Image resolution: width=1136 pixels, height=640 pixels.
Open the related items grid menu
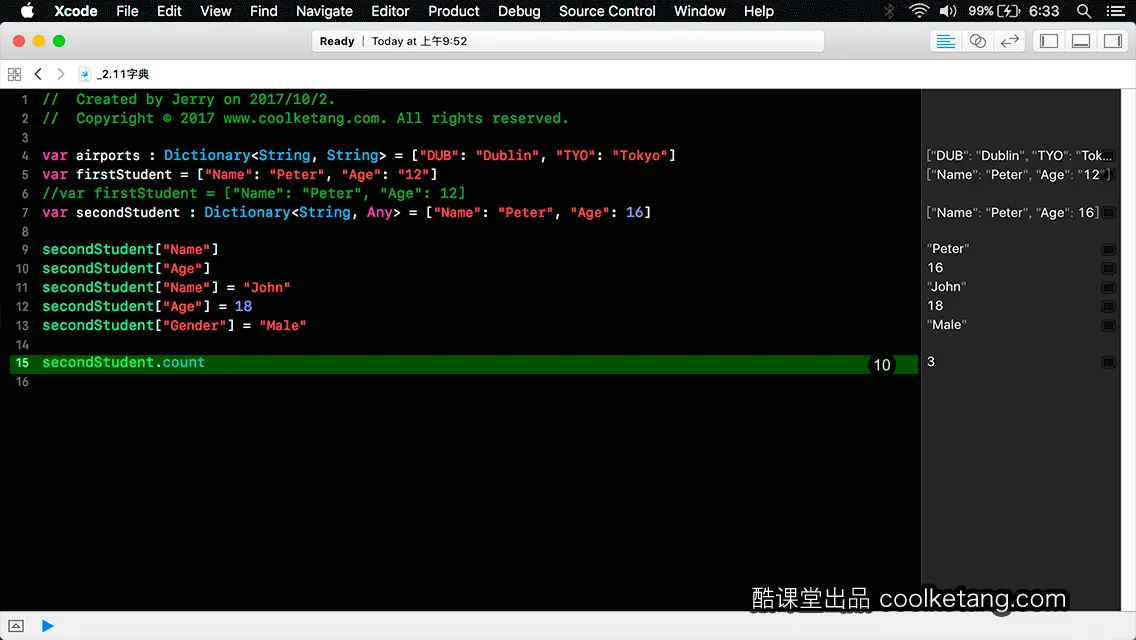14,74
